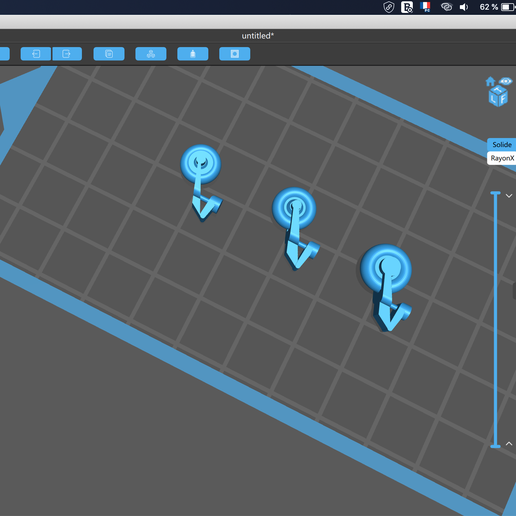Viewport: 516px width, 516px height.
Task: Click the untitled* window title
Action: [258, 36]
